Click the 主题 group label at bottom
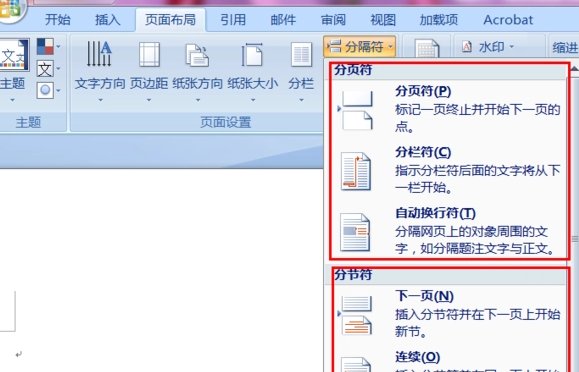The height and width of the screenshot is (372, 579). pyautogui.click(x=28, y=122)
